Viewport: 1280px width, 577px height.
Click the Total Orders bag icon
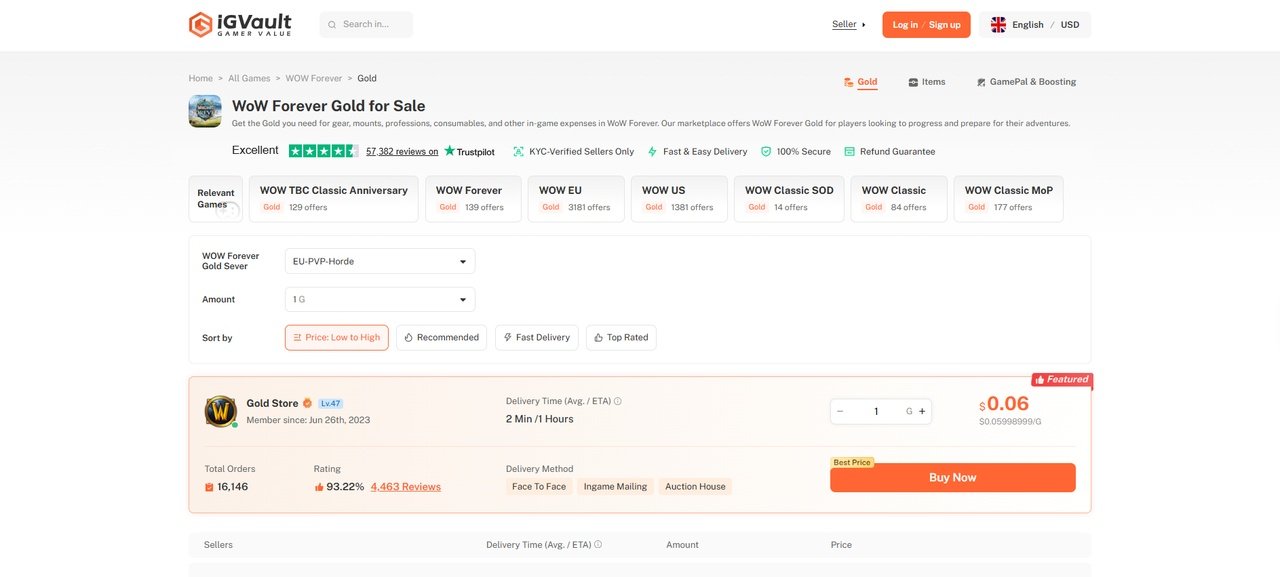coord(209,487)
